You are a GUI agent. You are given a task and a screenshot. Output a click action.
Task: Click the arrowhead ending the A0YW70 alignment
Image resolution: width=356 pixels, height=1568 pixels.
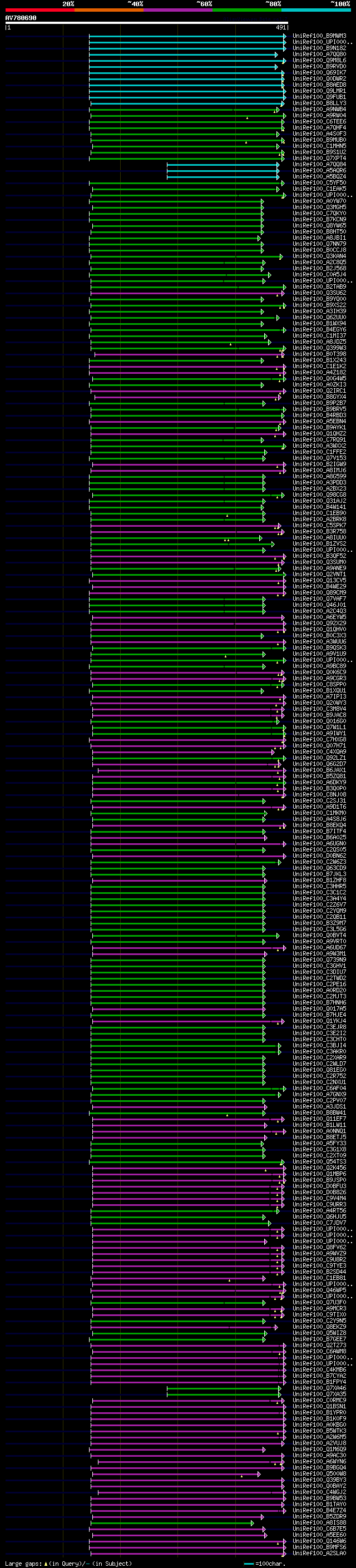click(263, 201)
